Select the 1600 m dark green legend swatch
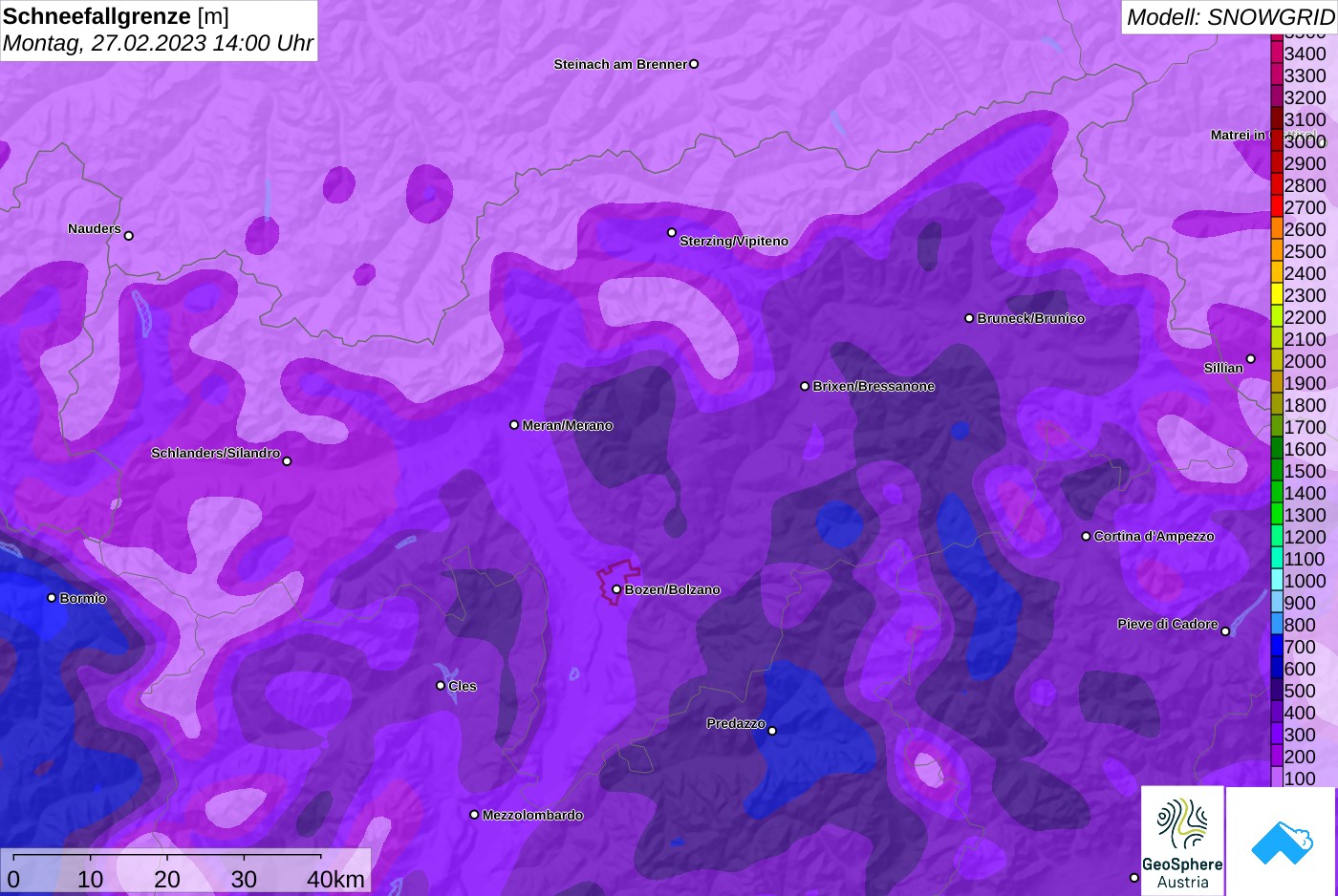 (x=1276, y=449)
